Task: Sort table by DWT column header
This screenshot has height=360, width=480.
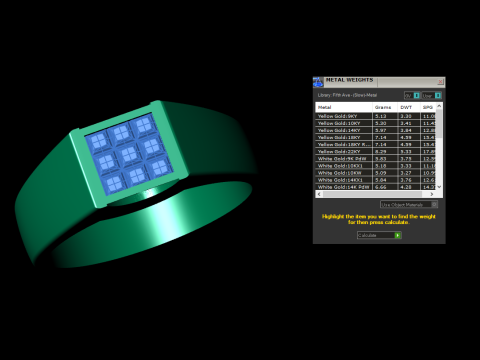Action: [x=409, y=107]
